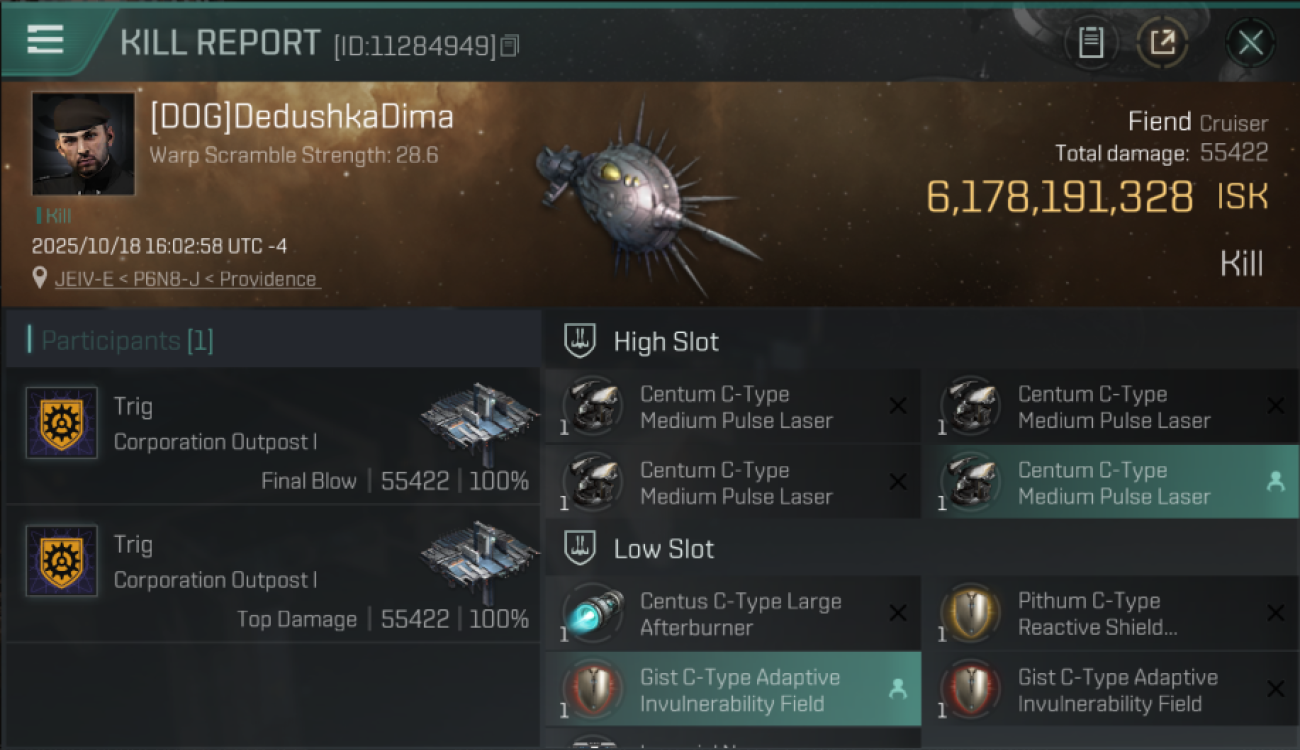Click the Centus C-Type Large Afterburner icon
The height and width of the screenshot is (750, 1300).
[592, 614]
